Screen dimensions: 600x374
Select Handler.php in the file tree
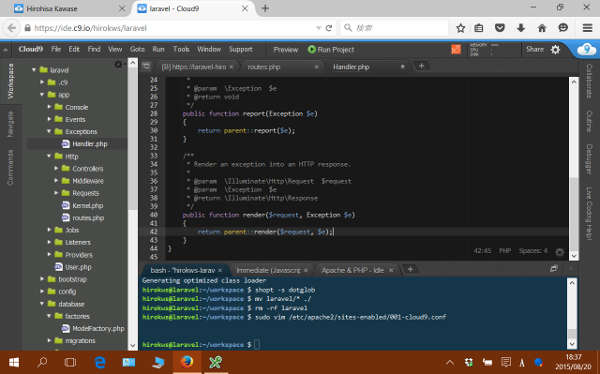click(90, 144)
